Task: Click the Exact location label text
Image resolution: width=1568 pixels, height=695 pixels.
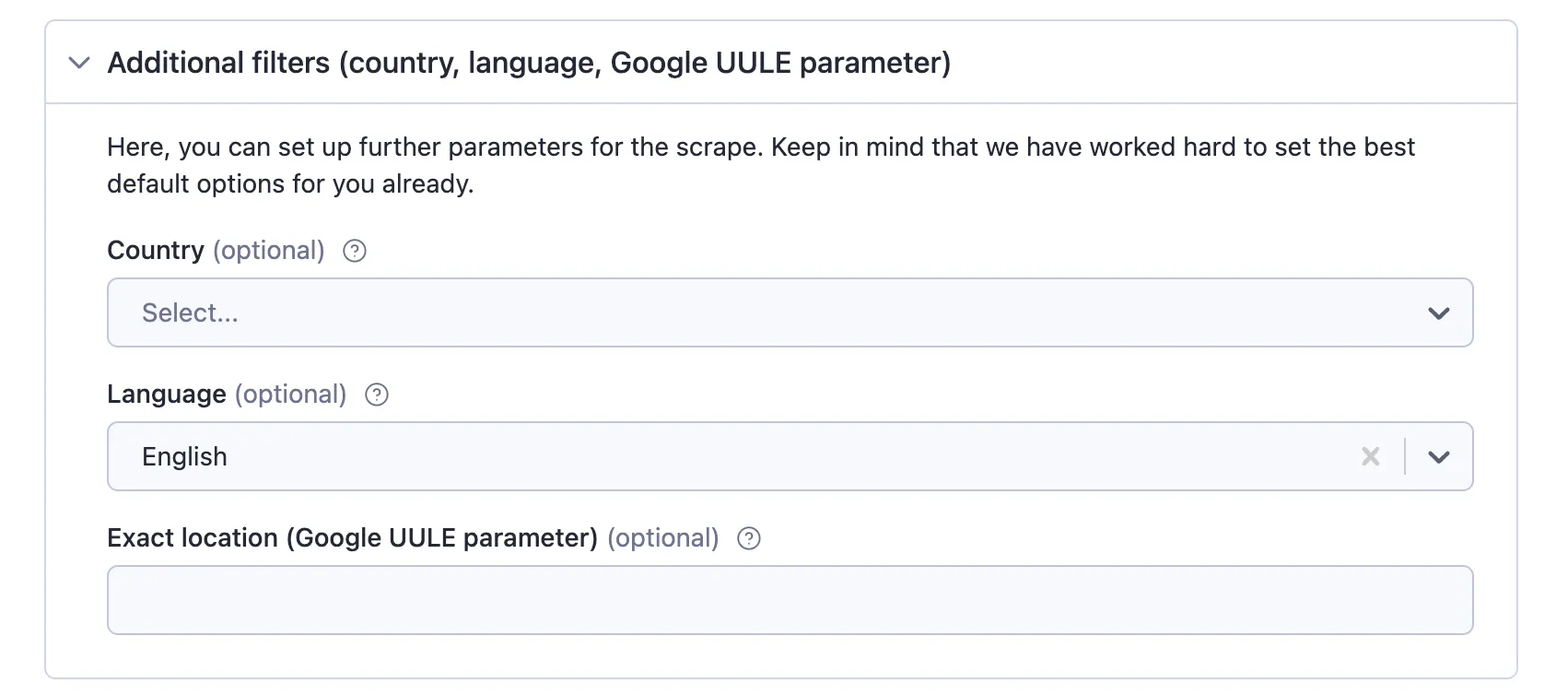Action: pos(353,538)
